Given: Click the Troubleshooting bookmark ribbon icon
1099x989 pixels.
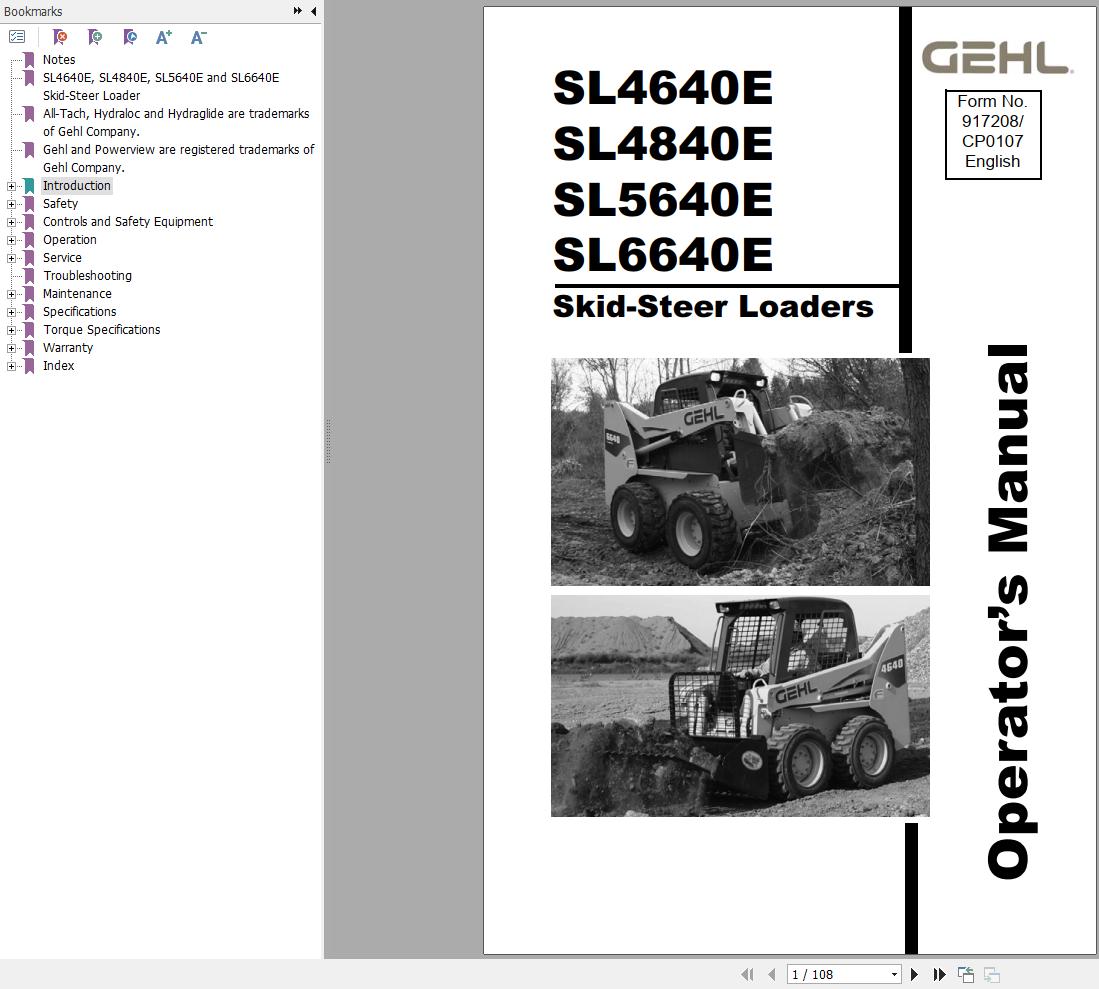Looking at the screenshot, I should pyautogui.click(x=29, y=275).
